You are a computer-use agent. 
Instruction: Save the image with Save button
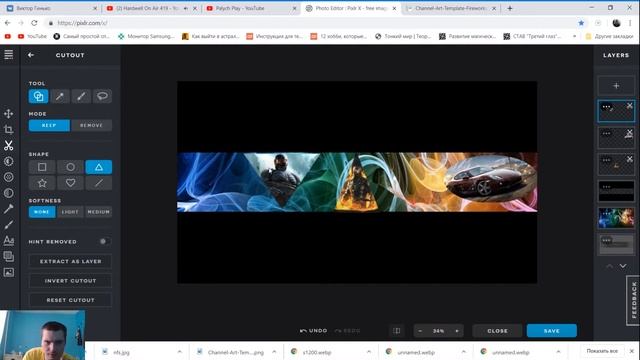click(551, 331)
